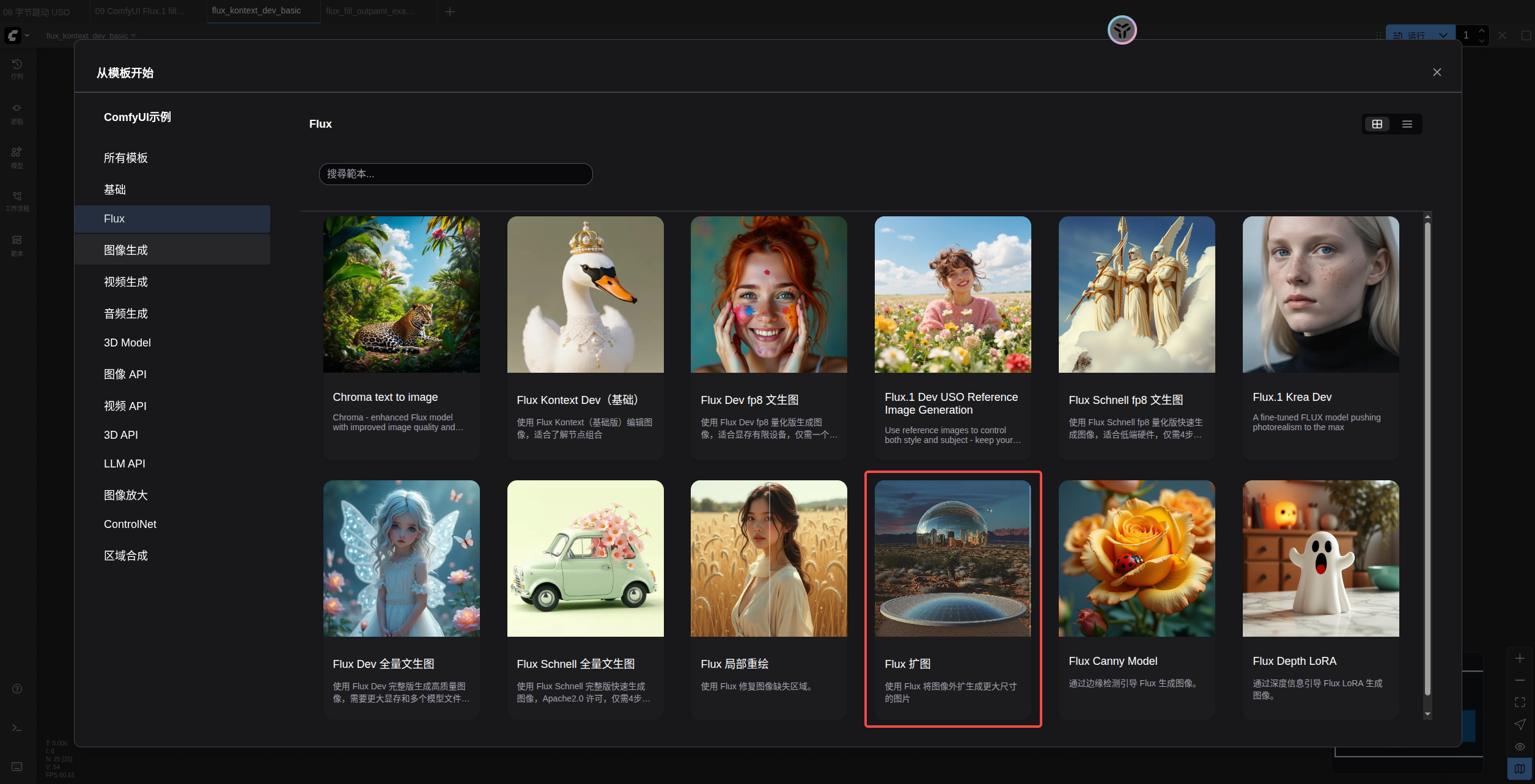Increase the queue batch count
Screen dimensions: 1535x784
[x=1481, y=31]
